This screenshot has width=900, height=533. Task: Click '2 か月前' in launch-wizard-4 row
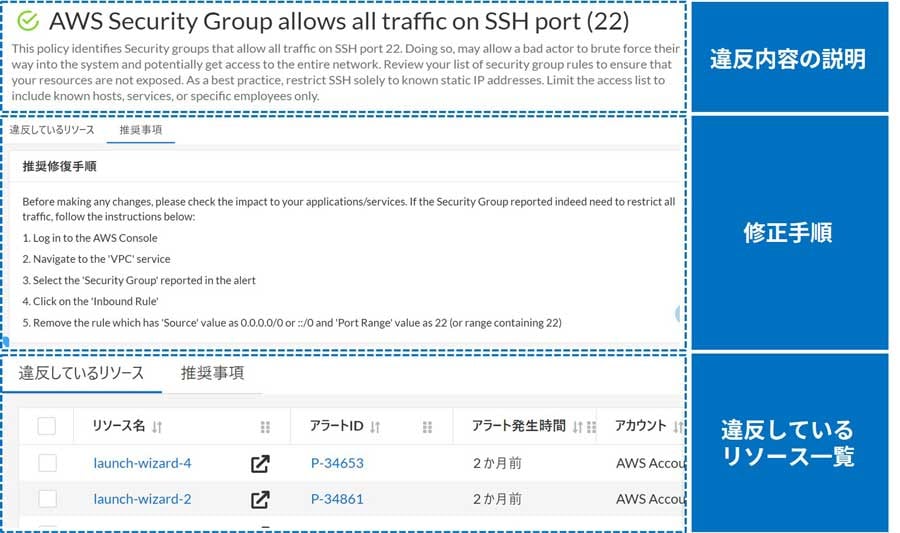(497, 463)
